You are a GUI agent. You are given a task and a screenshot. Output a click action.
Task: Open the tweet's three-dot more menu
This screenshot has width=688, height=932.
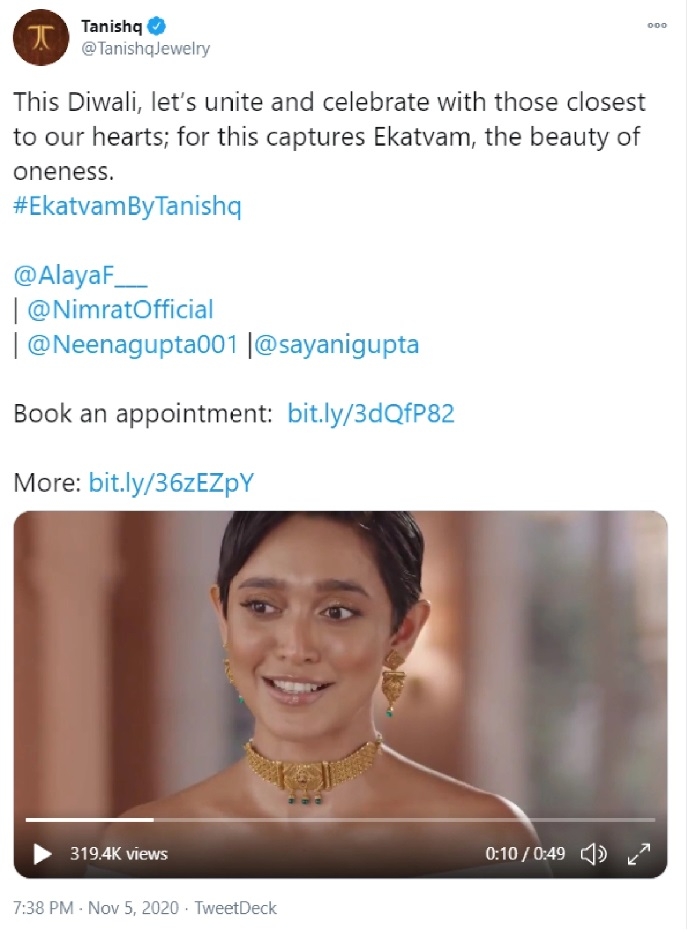click(x=656, y=26)
